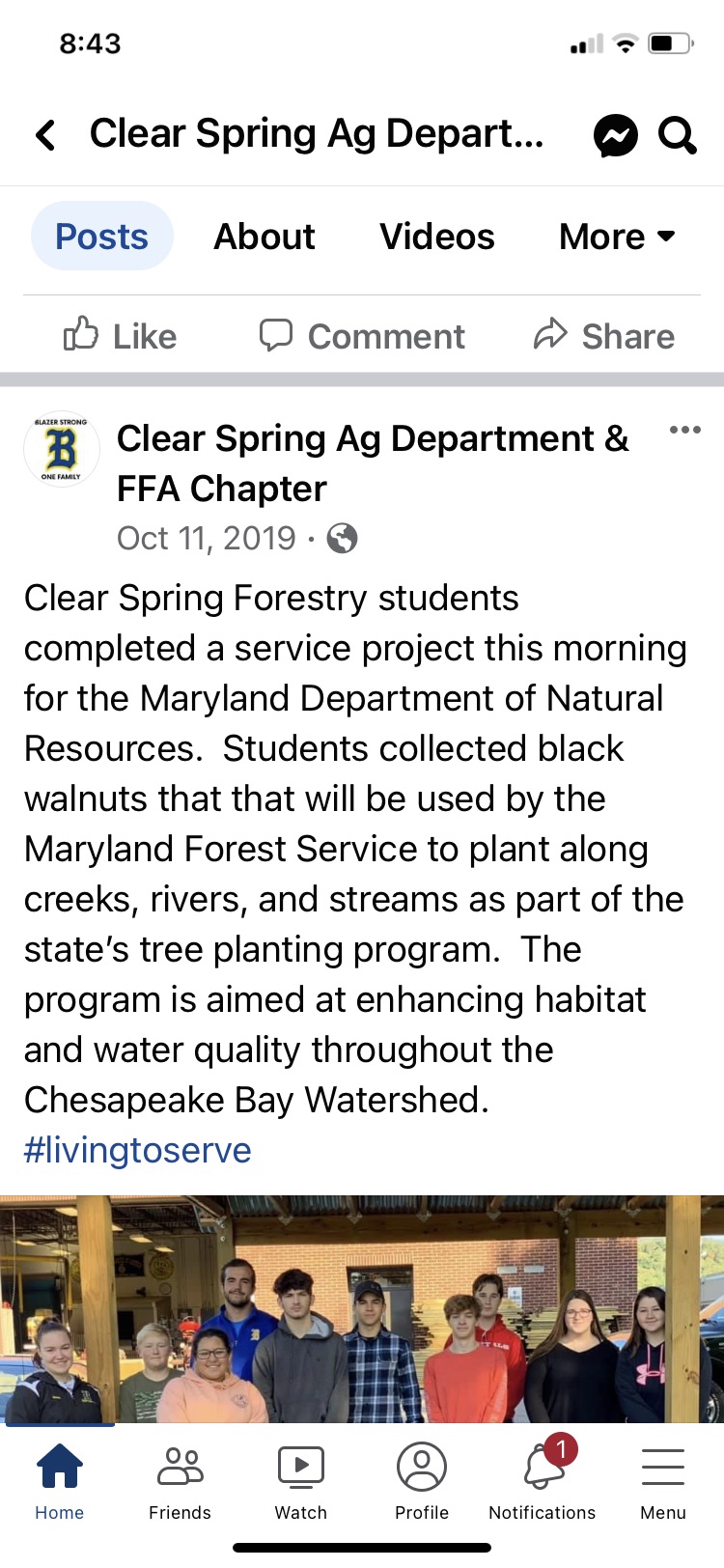Open the post's three-dot options menu
This screenshot has height=1568, width=724.
(x=684, y=431)
